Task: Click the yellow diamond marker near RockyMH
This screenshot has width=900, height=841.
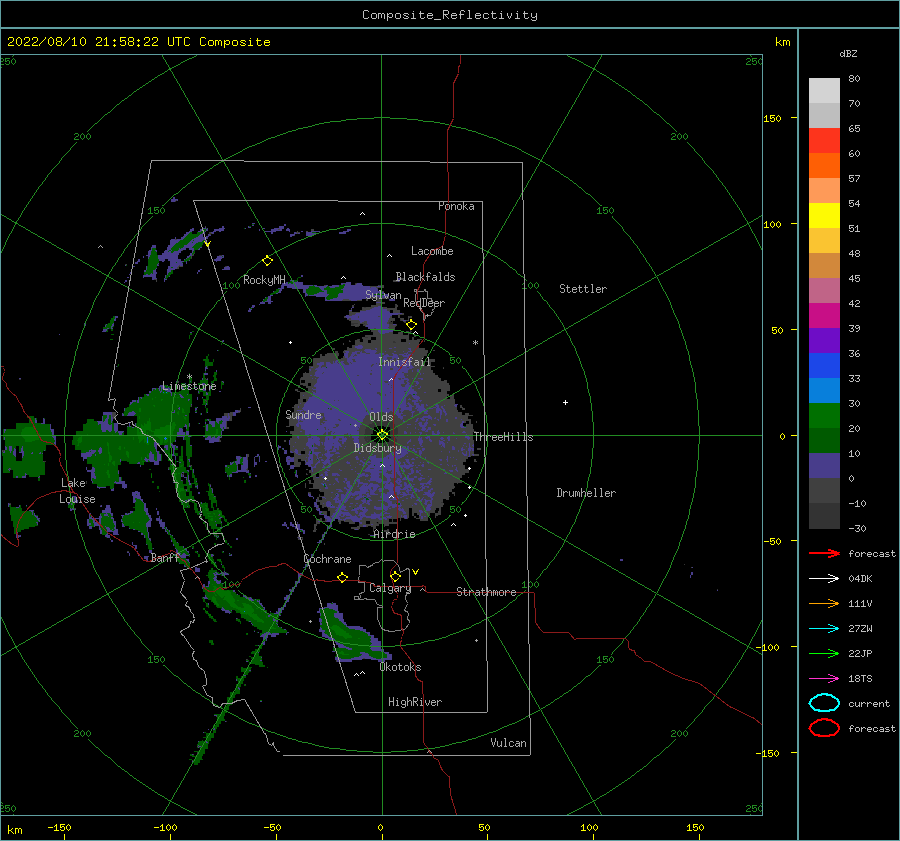Action: (267, 261)
